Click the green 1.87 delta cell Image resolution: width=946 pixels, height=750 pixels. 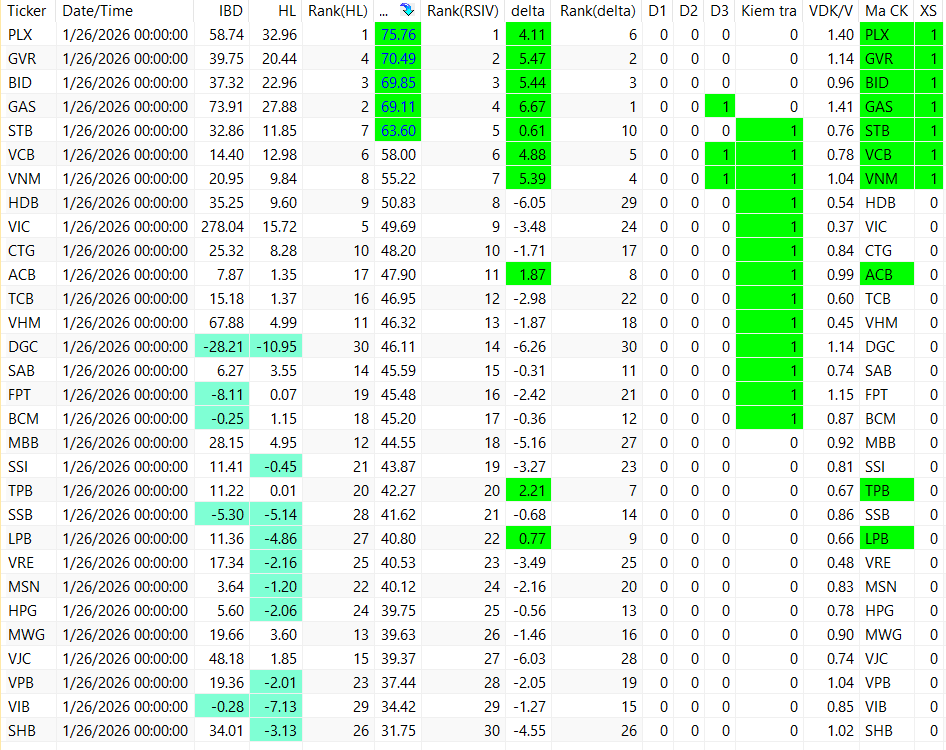tap(529, 275)
